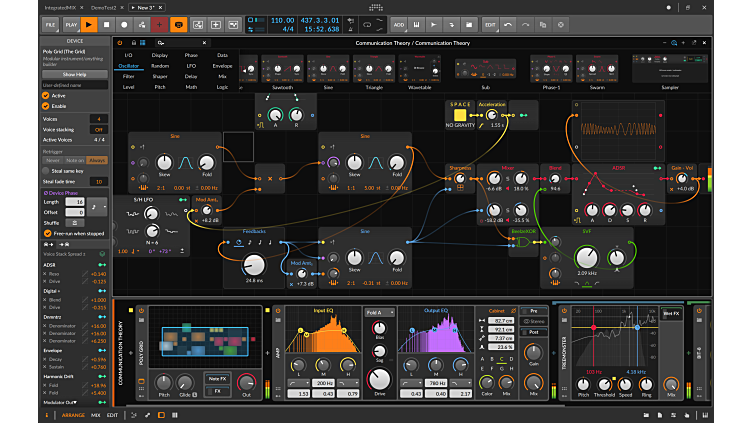752x423 pixels.
Task: Switch to the DemoTest2 project tab
Action: (104, 8)
